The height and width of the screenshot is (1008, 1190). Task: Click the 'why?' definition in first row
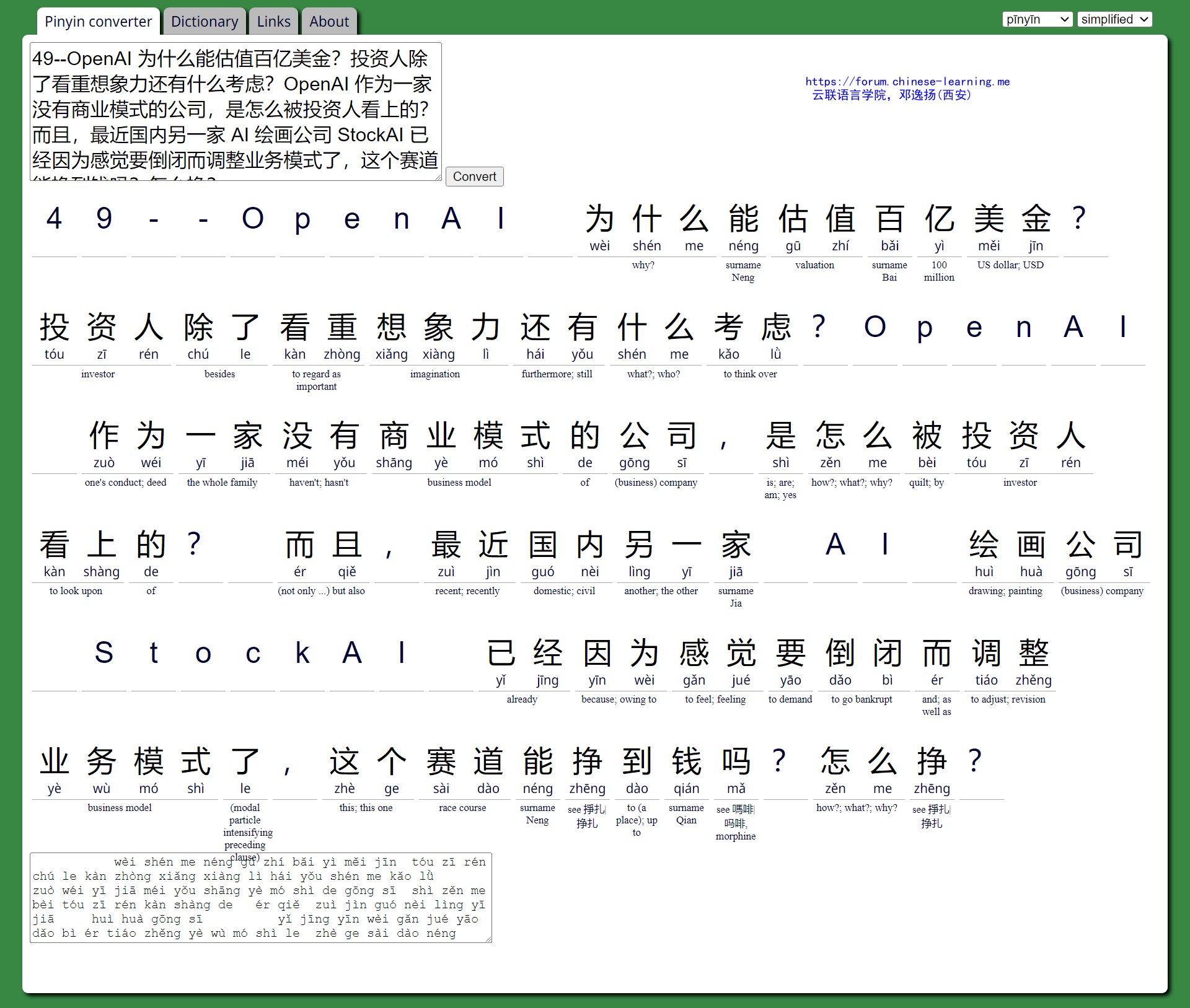coord(643,265)
